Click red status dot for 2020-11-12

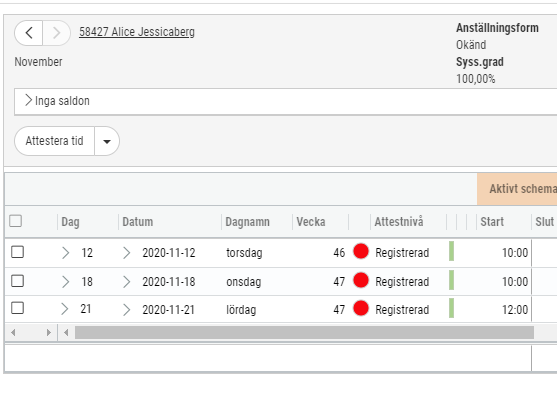[361, 252]
